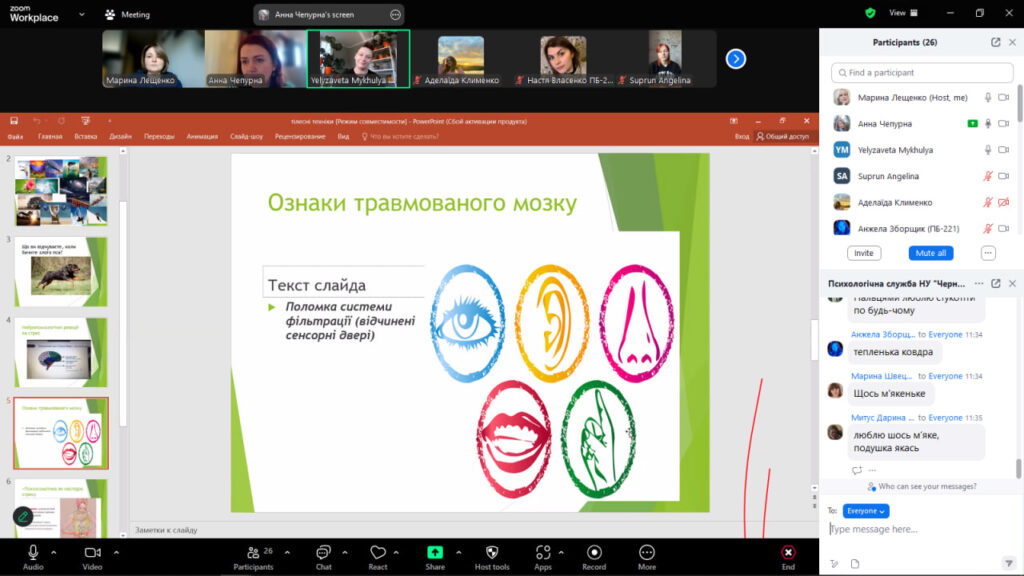
Task: Open the Zoom Workplace dropdown arrow
Action: tap(82, 14)
